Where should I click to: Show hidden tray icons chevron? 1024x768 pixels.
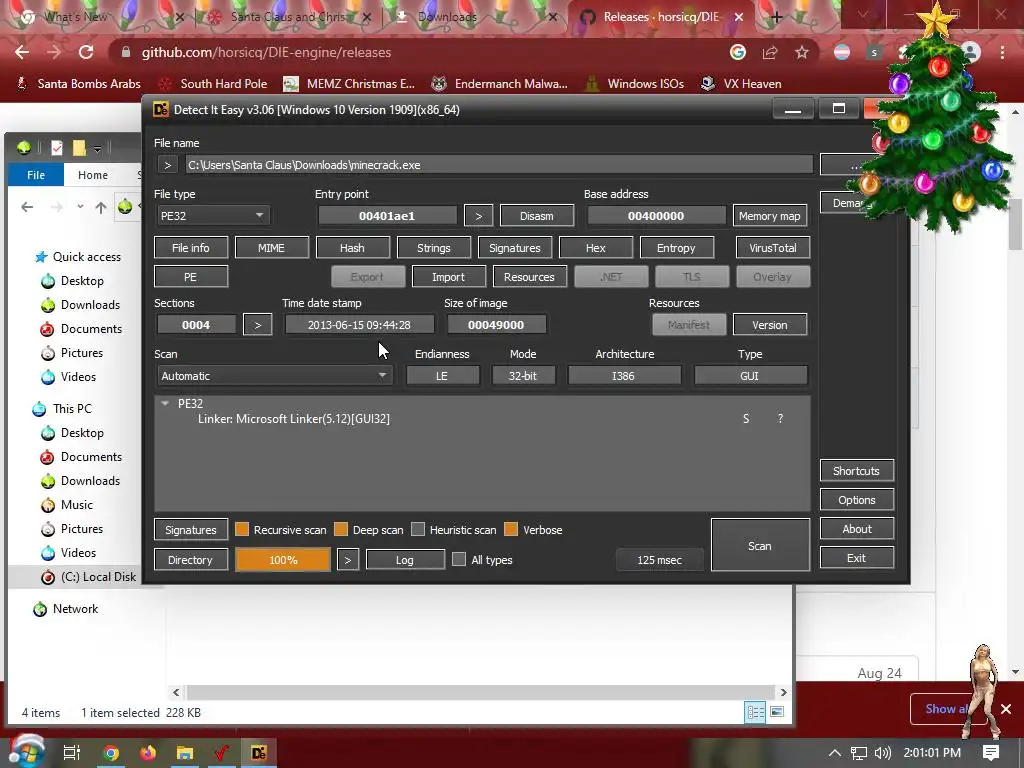[835, 753]
